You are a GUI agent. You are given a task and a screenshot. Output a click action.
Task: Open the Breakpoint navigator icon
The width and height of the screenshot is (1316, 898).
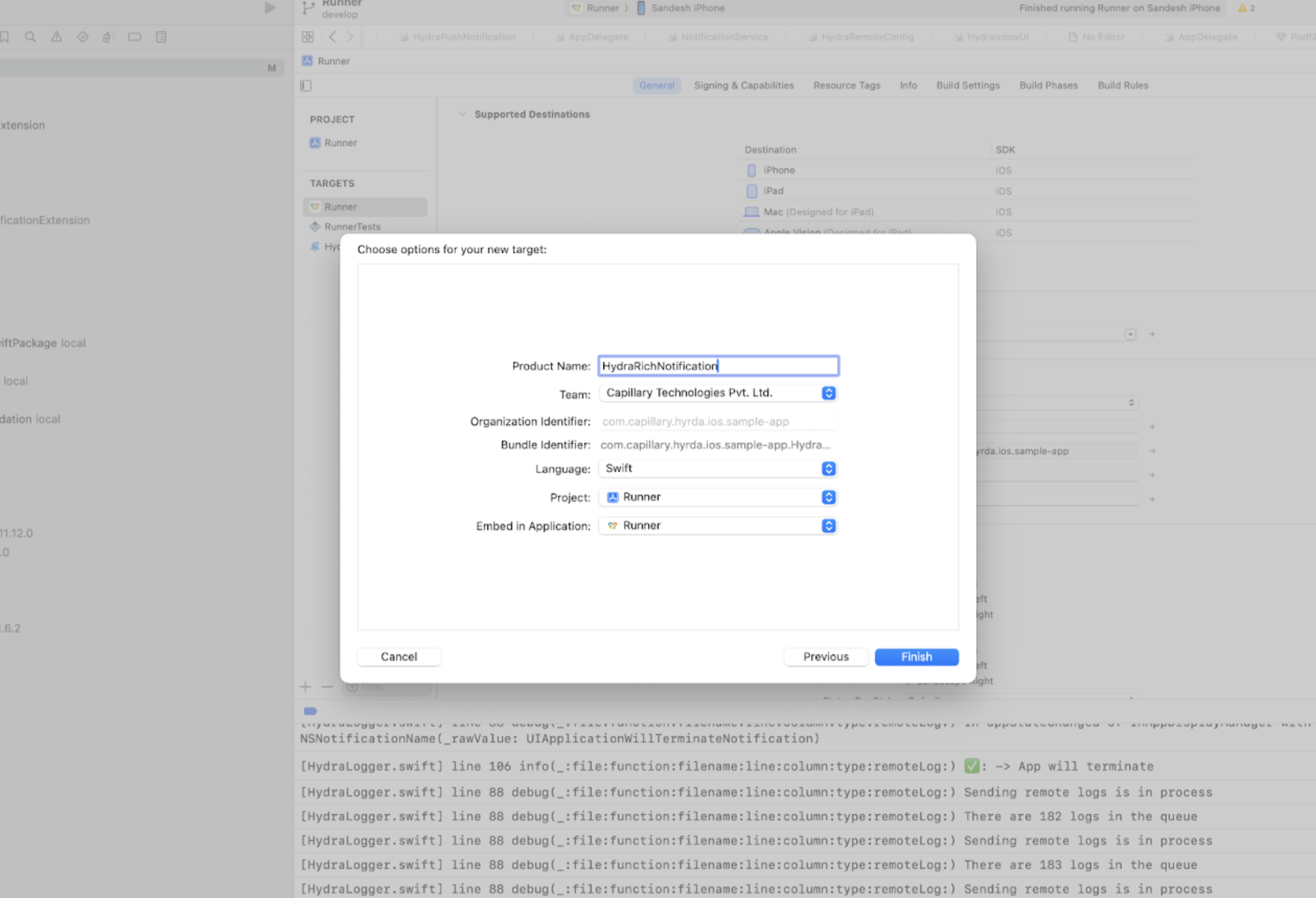pos(135,37)
